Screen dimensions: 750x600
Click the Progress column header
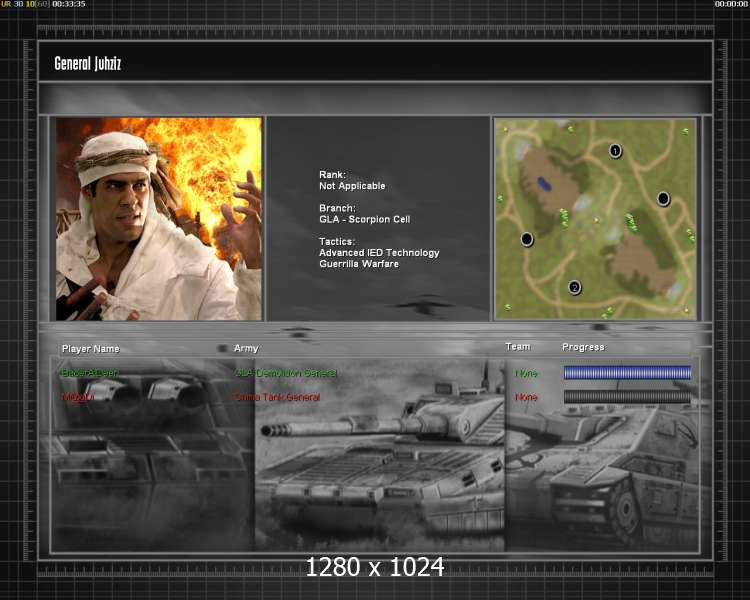(583, 347)
